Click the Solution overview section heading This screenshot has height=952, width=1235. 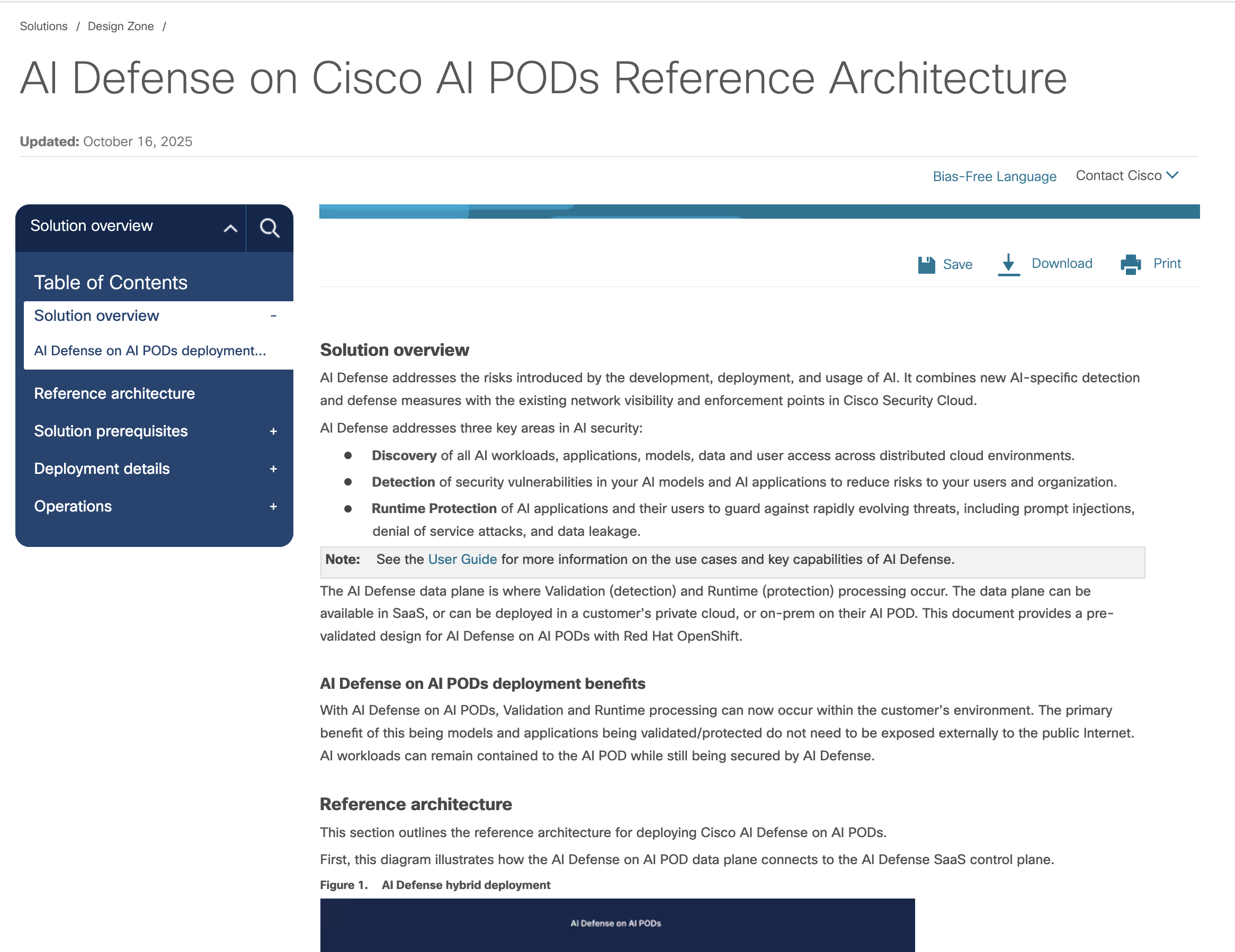pos(394,350)
